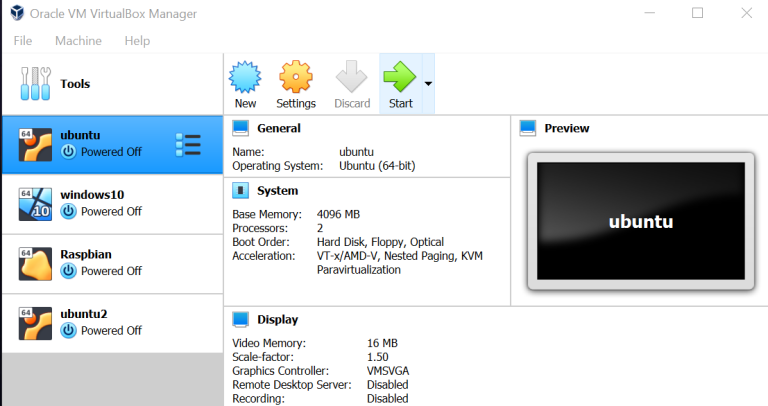Open the File menu
This screenshot has width=768, height=406.
pyautogui.click(x=23, y=41)
